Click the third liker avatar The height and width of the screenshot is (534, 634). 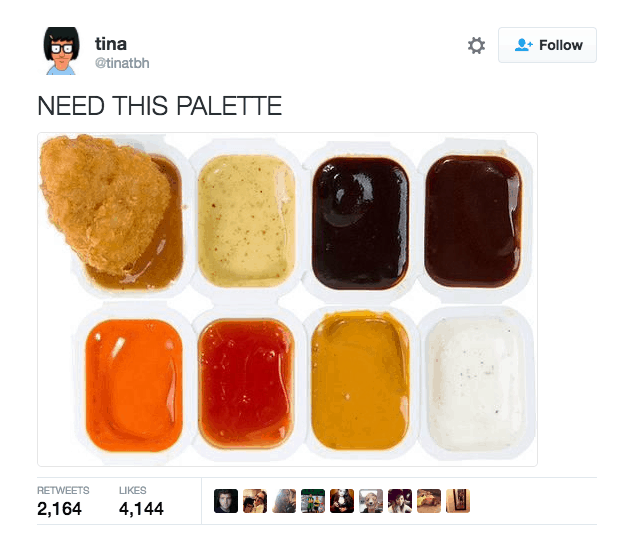[x=284, y=501]
